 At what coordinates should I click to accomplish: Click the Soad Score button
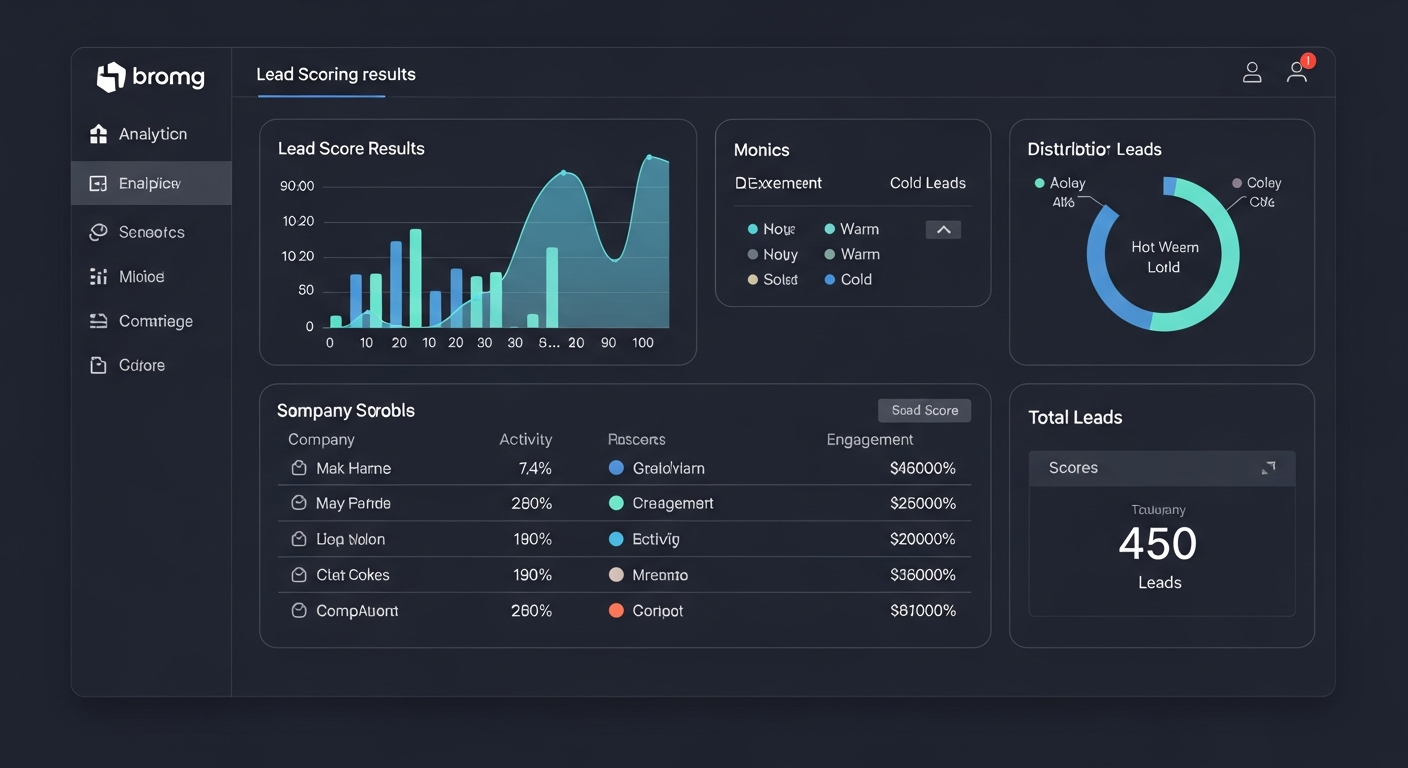(925, 410)
